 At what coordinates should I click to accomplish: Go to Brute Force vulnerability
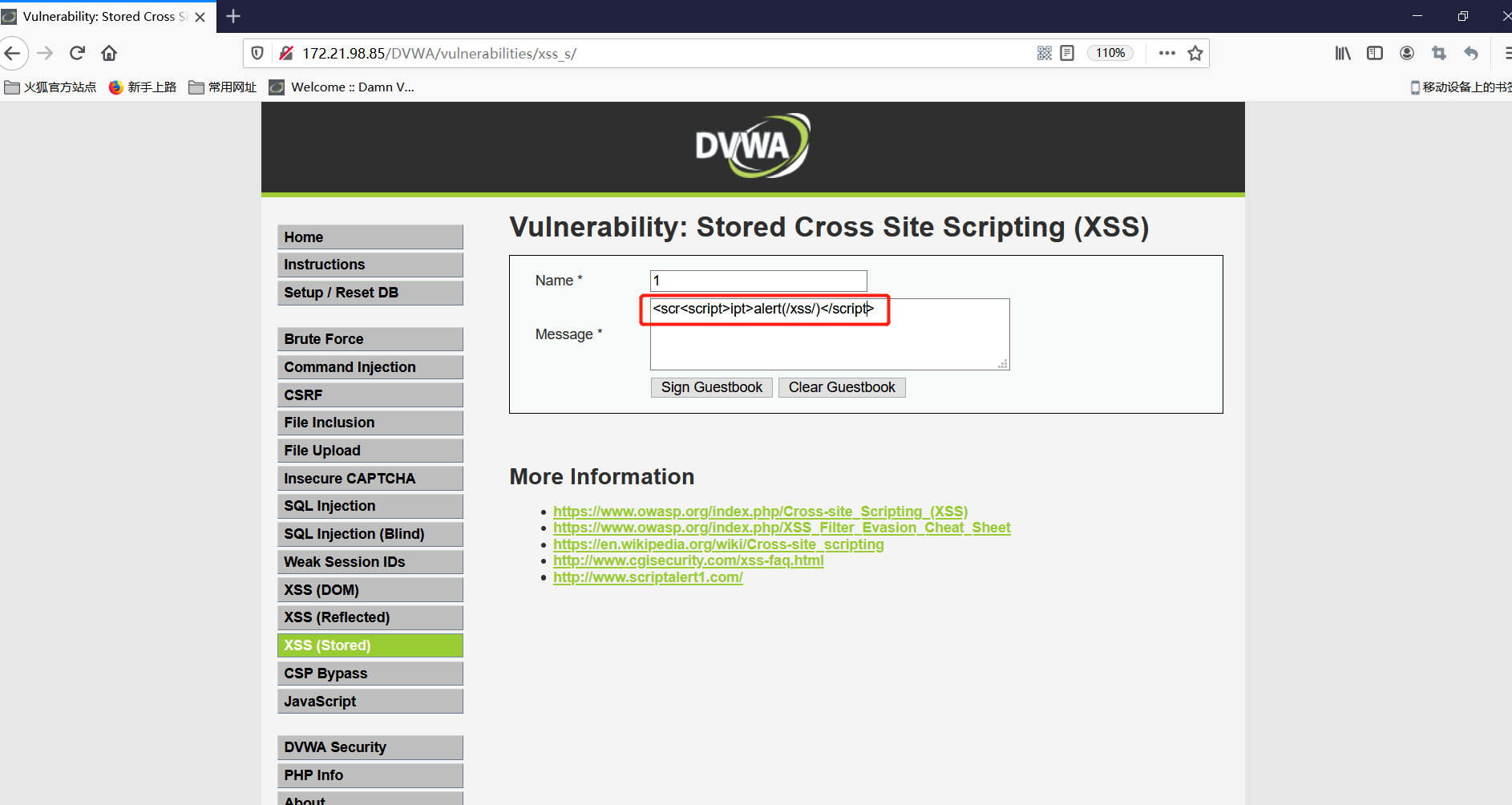370,339
